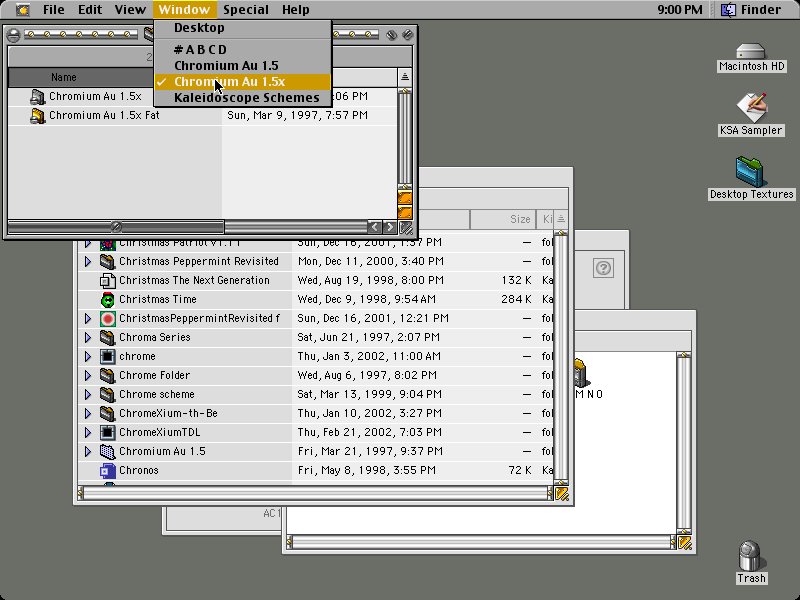Select the Chrome scheme folder icon
This screenshot has height=600, width=800.
tap(107, 395)
